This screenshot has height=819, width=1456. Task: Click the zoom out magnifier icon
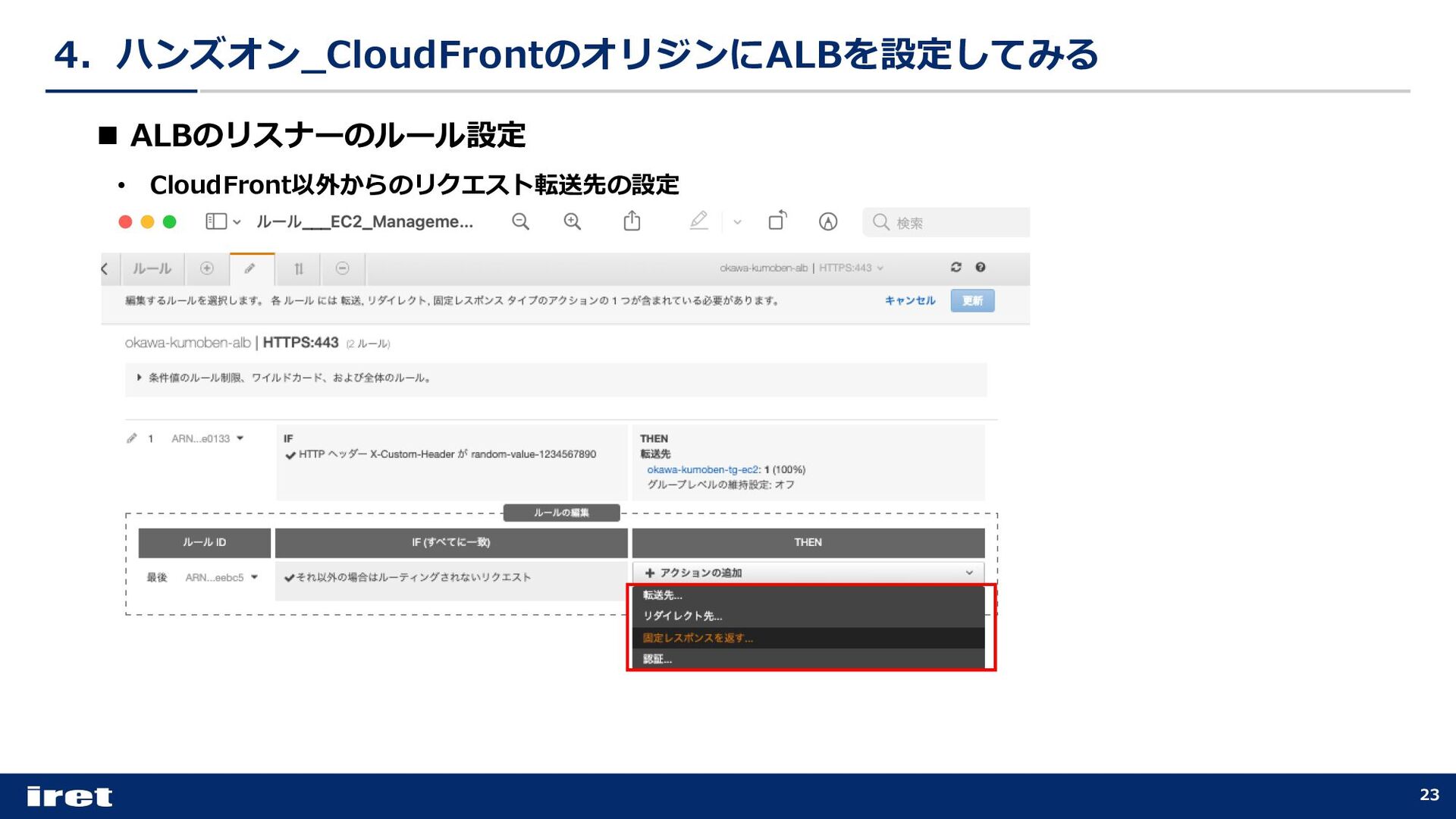[x=520, y=221]
